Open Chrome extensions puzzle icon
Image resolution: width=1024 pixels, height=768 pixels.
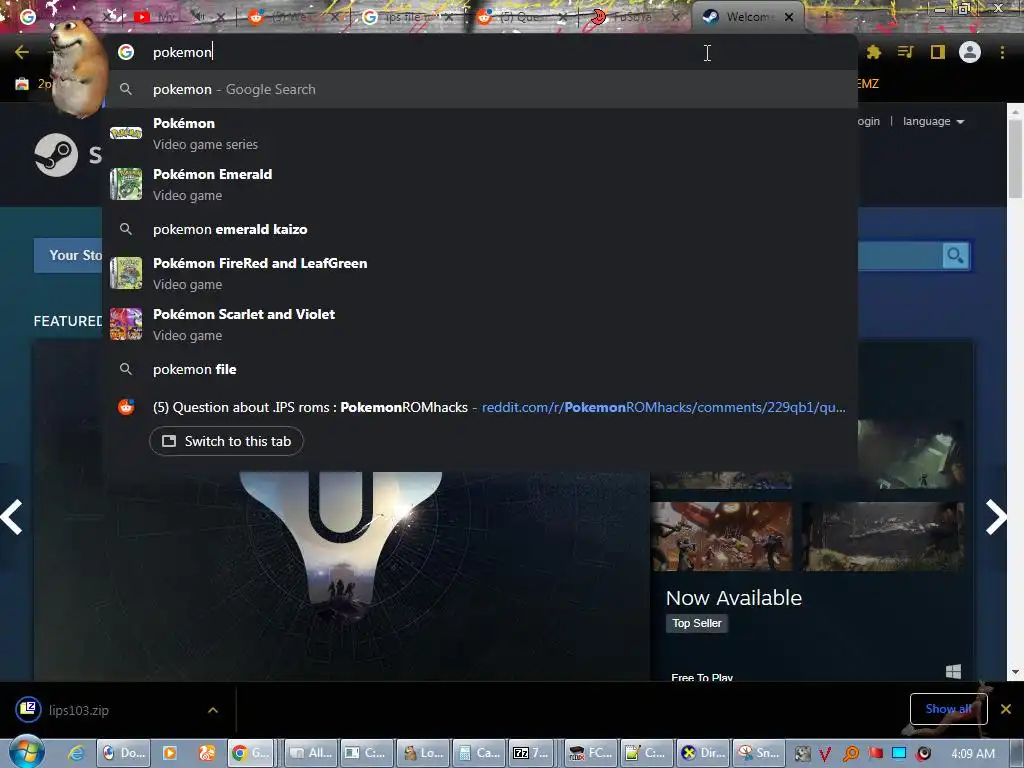click(x=873, y=52)
